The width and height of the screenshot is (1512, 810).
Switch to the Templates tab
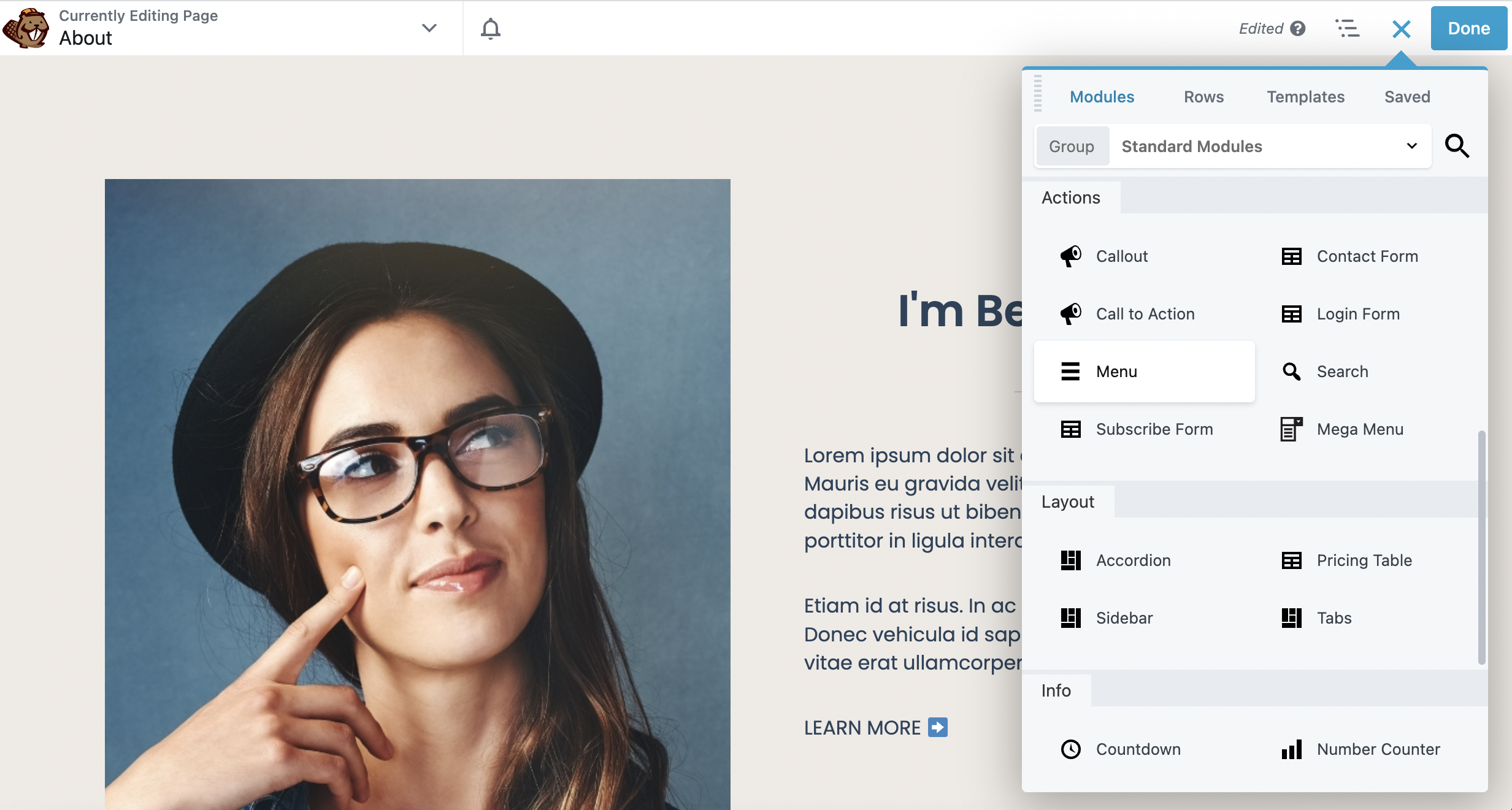click(x=1305, y=96)
